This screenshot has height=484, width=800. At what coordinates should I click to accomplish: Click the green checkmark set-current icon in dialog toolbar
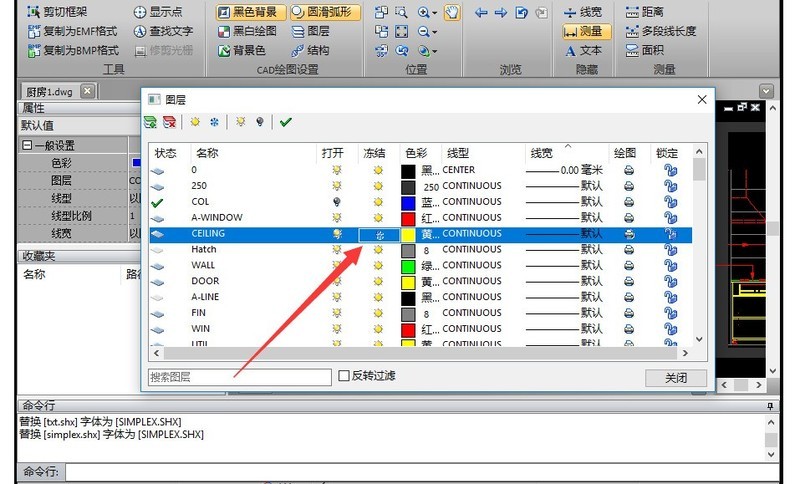(286, 122)
